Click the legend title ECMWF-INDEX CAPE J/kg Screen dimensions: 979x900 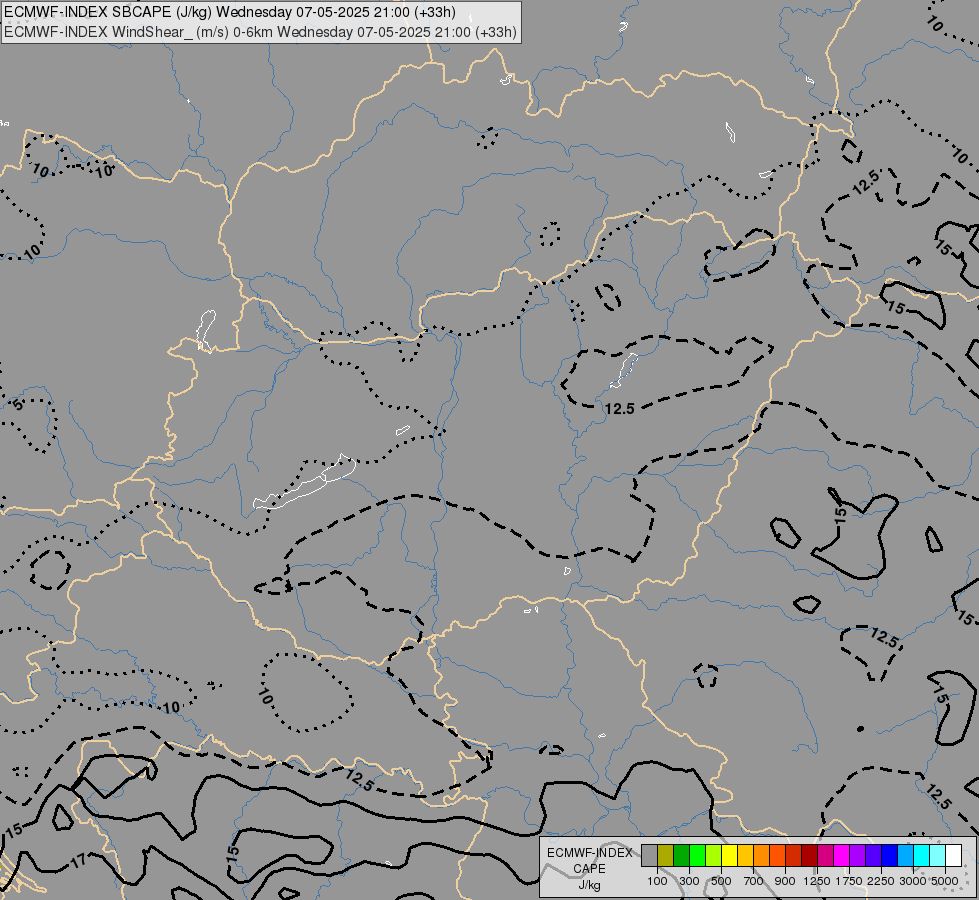coord(589,869)
